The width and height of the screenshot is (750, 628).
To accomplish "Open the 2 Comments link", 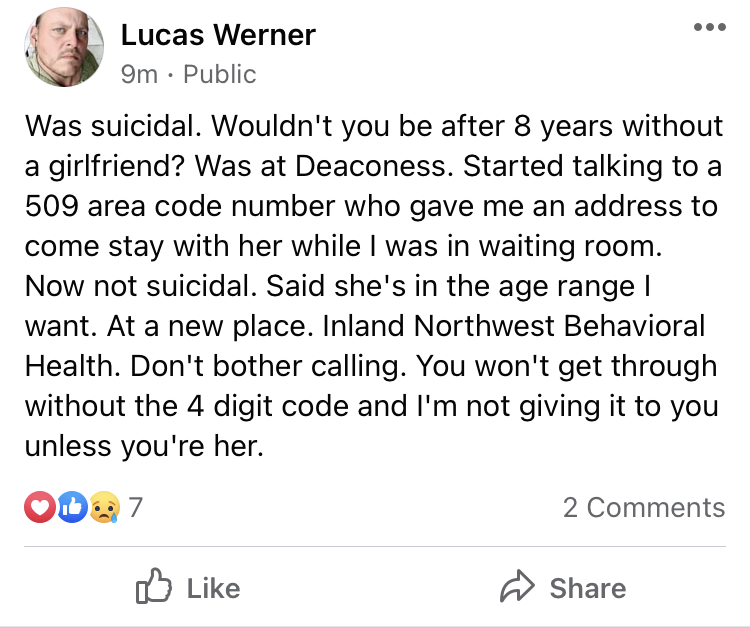I will coord(644,507).
